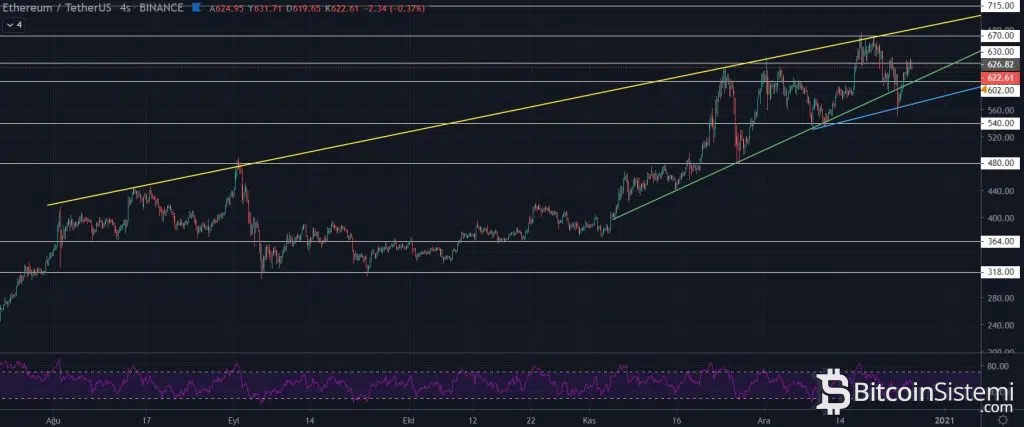Select the 364.00 level price label
1024x427 pixels.
1000,241
